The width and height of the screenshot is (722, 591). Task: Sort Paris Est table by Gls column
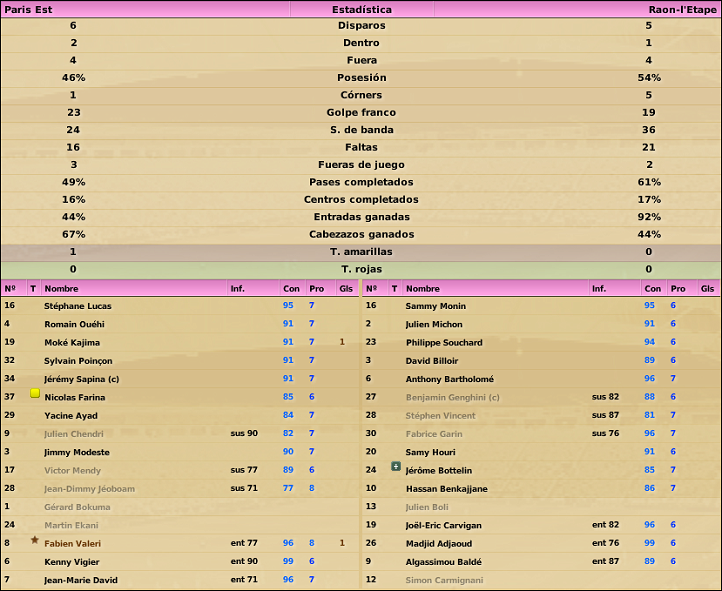[x=346, y=289]
